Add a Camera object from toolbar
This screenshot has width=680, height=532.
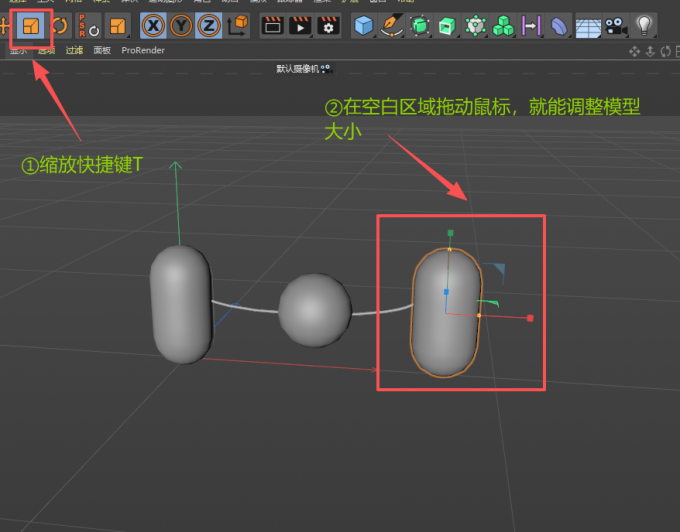pos(616,26)
